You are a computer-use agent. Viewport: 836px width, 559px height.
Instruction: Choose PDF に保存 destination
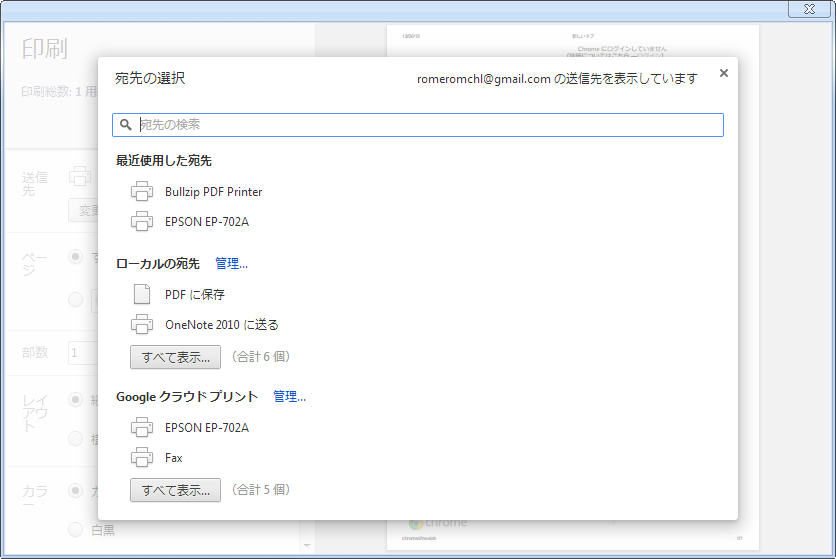click(195, 294)
